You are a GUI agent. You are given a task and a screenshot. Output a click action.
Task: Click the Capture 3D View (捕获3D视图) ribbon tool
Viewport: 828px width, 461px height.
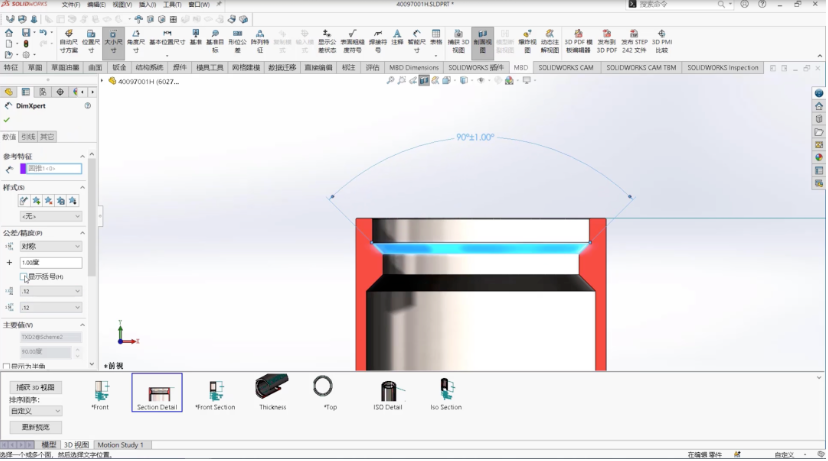point(458,41)
